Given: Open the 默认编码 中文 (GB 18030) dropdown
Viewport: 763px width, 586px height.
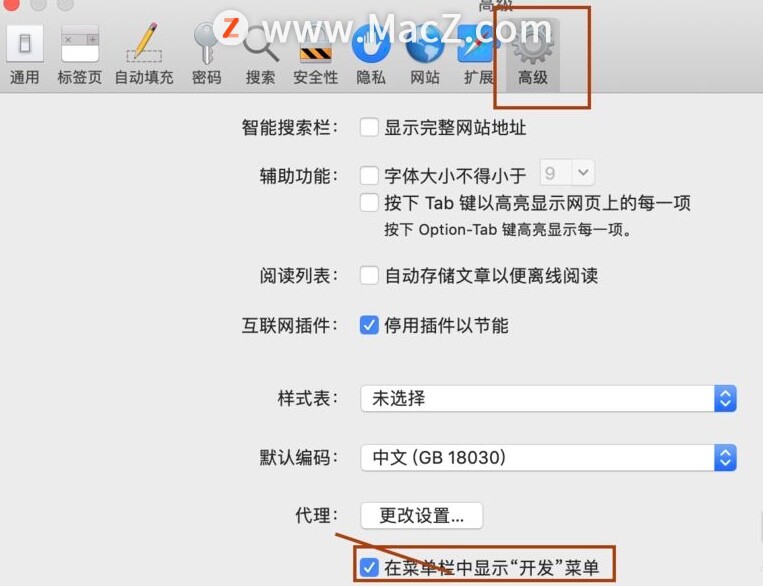Looking at the screenshot, I should (548, 458).
